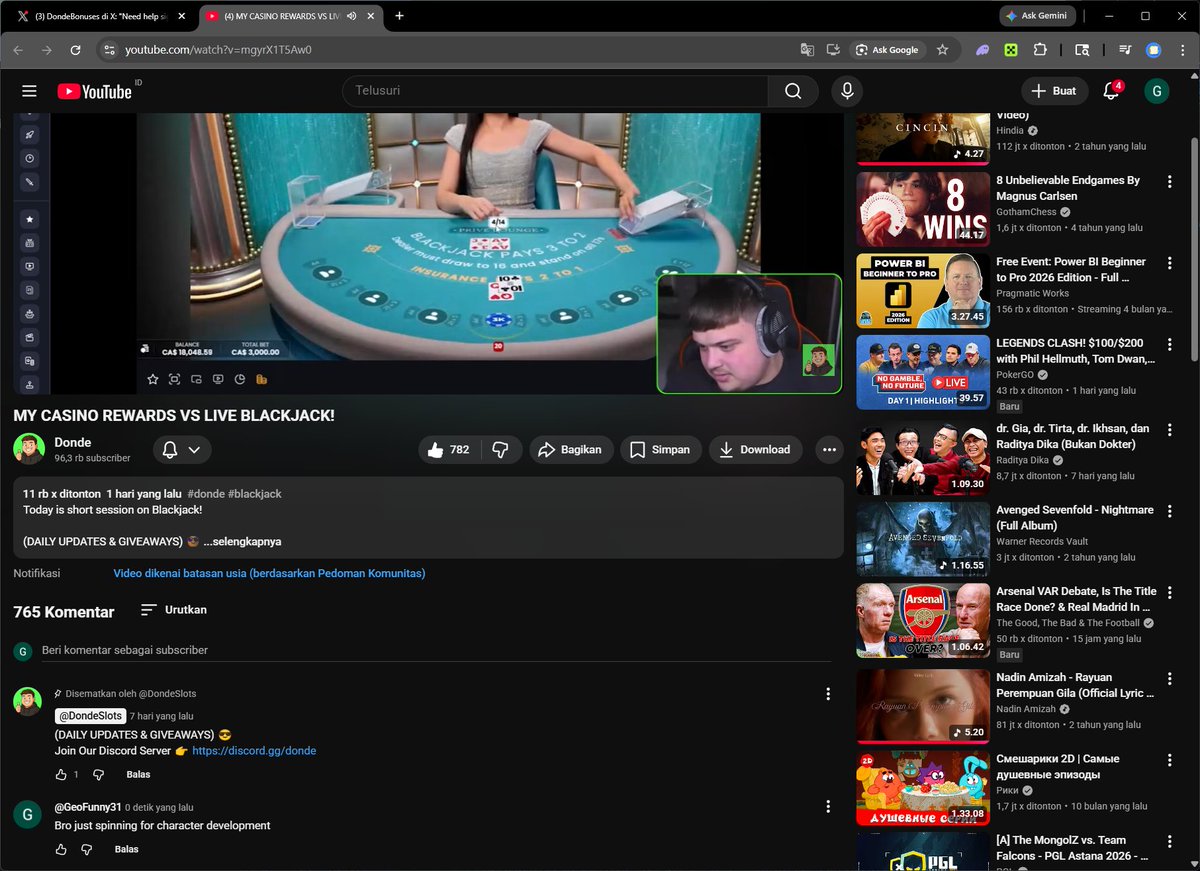Image resolution: width=1200 pixels, height=871 pixels.
Task: Click the Simpan save button
Action: (x=661, y=450)
